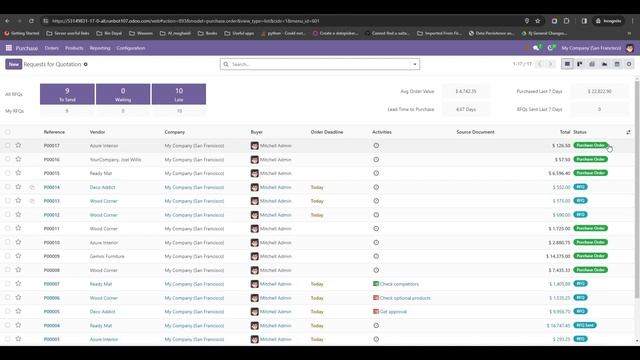Select the checkbox for row P00017
The height and width of the screenshot is (360, 640).
point(8,146)
